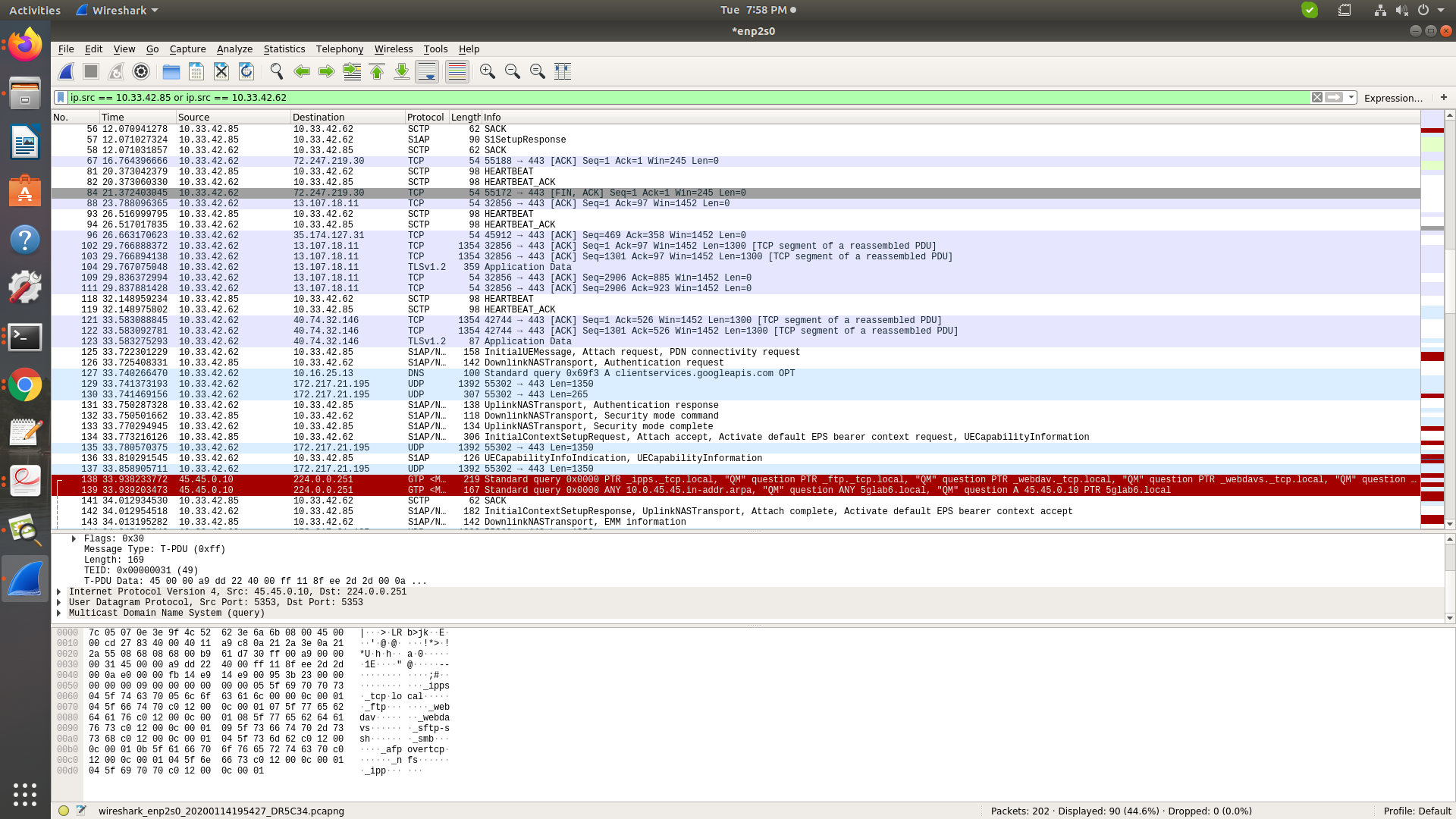
Task: Expand the Flags: 0x30 tree item
Action: (74, 538)
